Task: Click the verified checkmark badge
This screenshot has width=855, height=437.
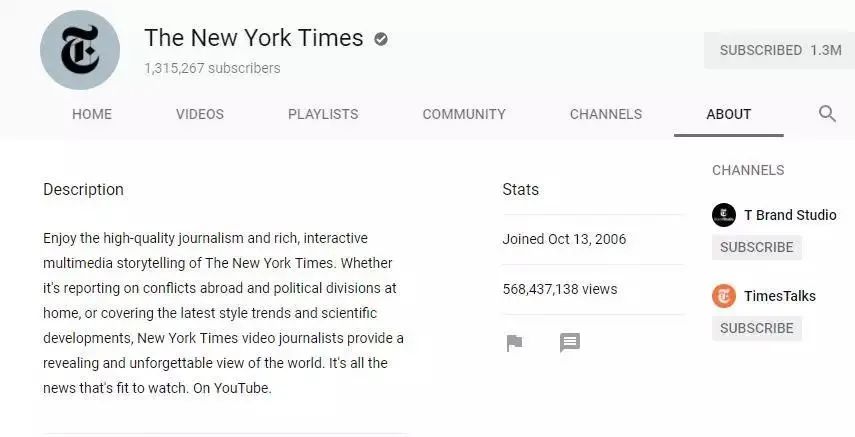Action: tap(381, 39)
